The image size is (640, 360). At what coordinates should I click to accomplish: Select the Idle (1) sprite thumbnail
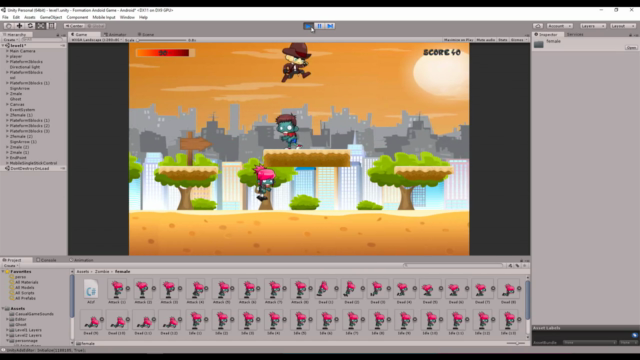point(195,320)
